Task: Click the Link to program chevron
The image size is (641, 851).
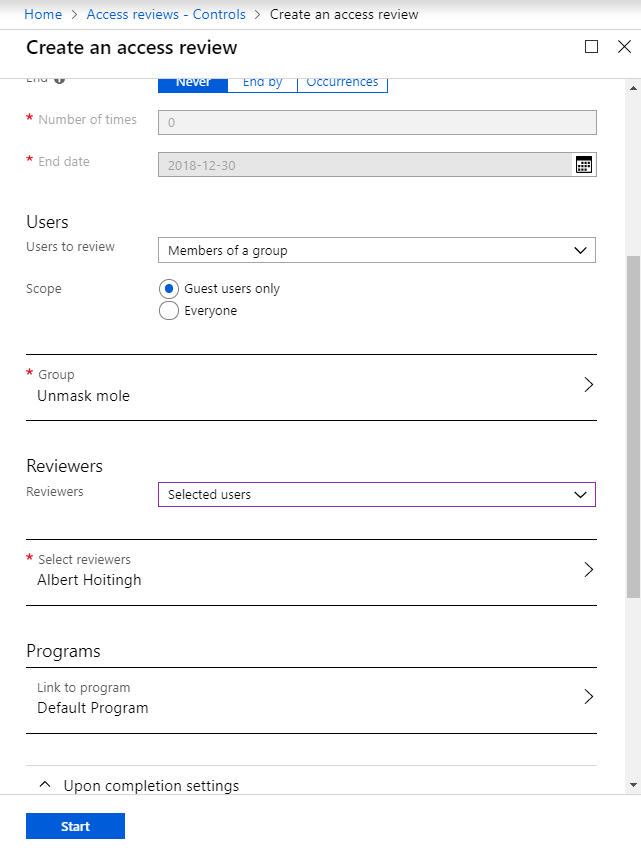Action: 588,697
